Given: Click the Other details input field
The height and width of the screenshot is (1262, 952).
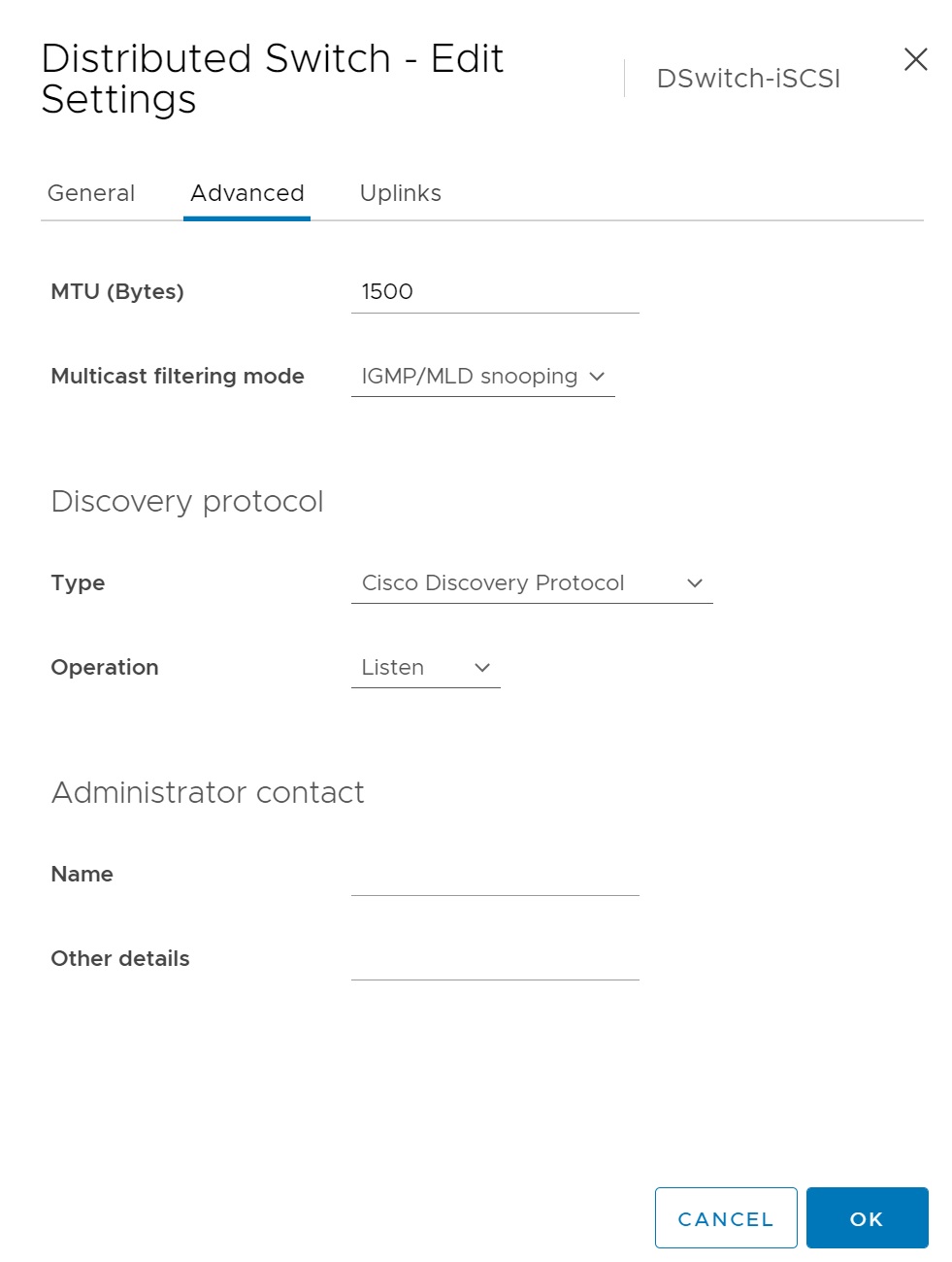Looking at the screenshot, I should pyautogui.click(x=494, y=960).
